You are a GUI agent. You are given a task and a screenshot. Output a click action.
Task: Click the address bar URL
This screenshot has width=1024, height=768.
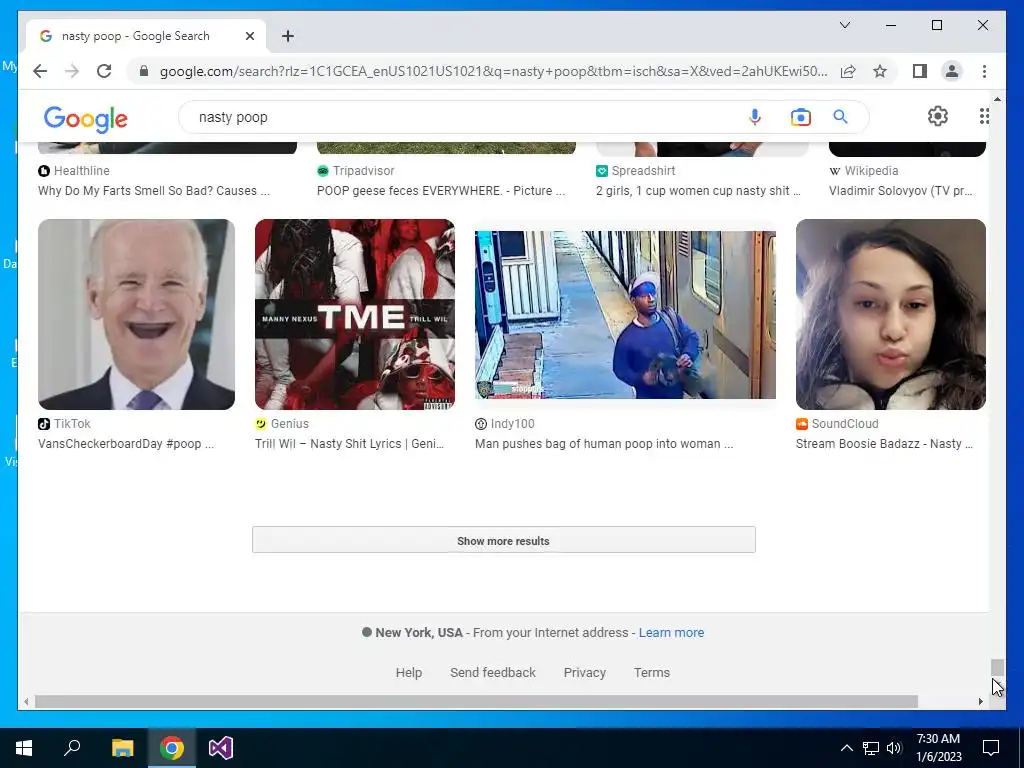pyautogui.click(x=493, y=71)
